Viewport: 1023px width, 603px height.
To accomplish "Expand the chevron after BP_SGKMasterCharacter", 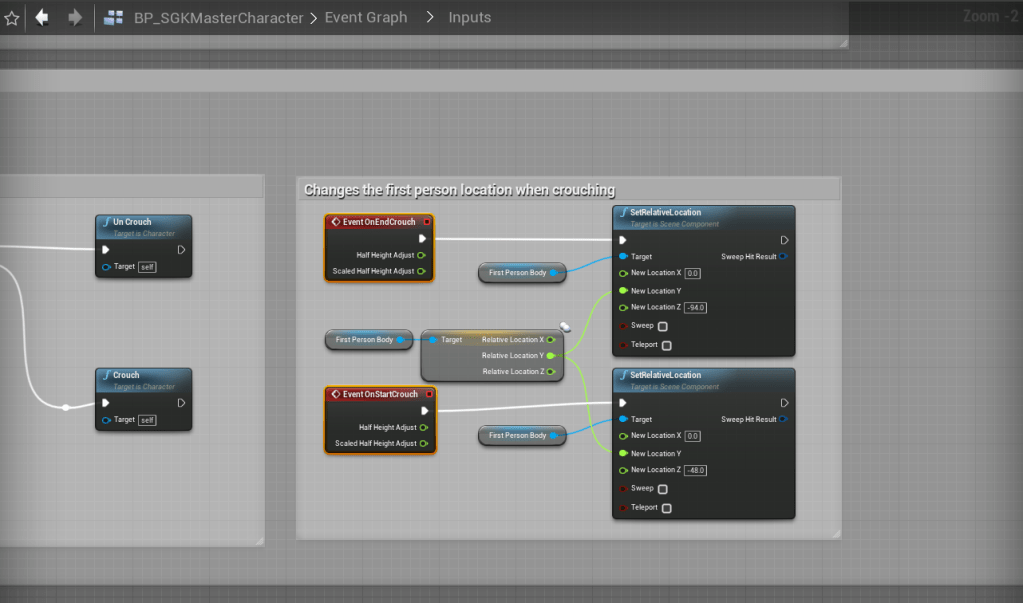I will coord(314,18).
